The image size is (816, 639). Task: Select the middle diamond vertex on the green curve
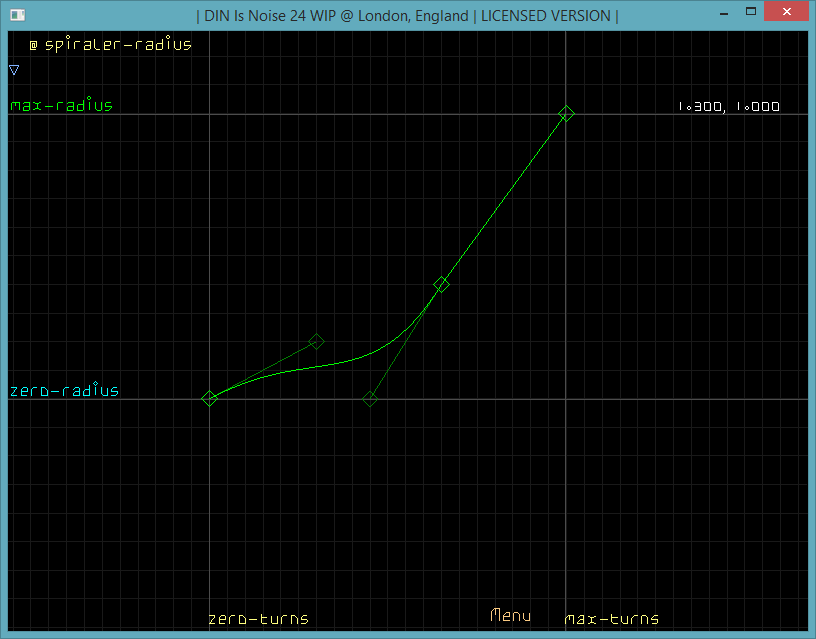pos(441,285)
